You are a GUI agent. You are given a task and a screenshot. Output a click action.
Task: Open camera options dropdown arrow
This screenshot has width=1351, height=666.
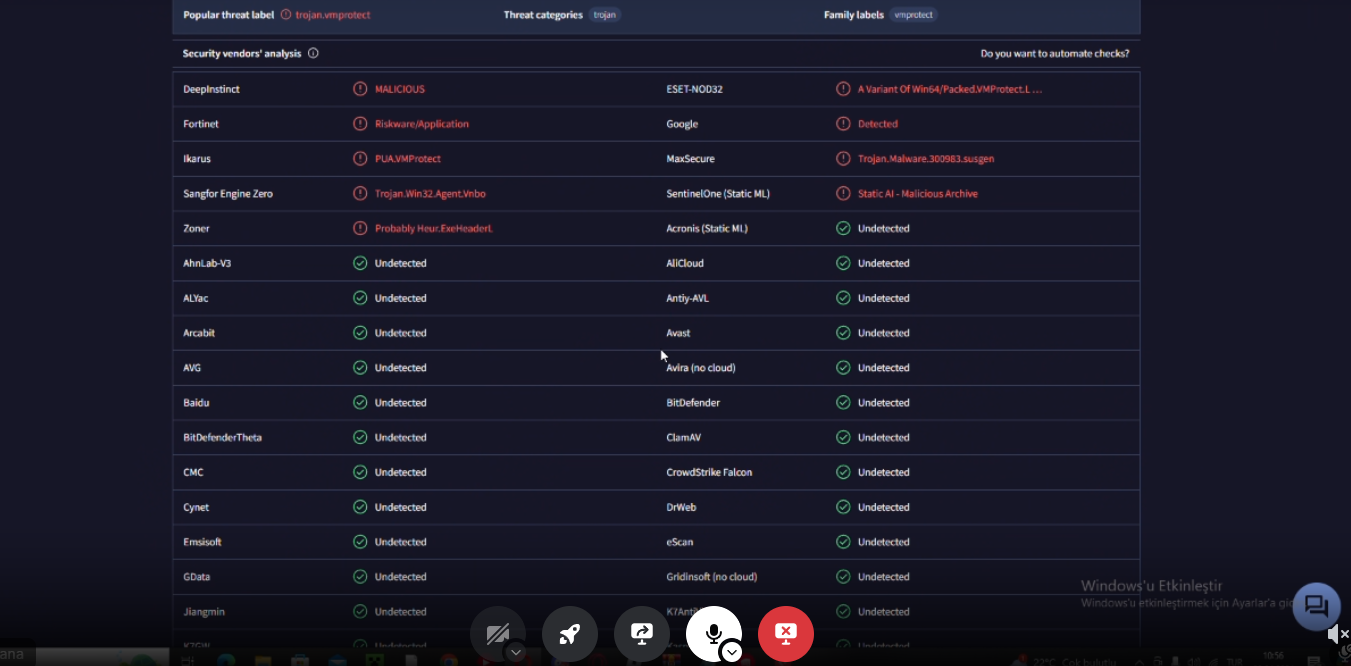(516, 652)
